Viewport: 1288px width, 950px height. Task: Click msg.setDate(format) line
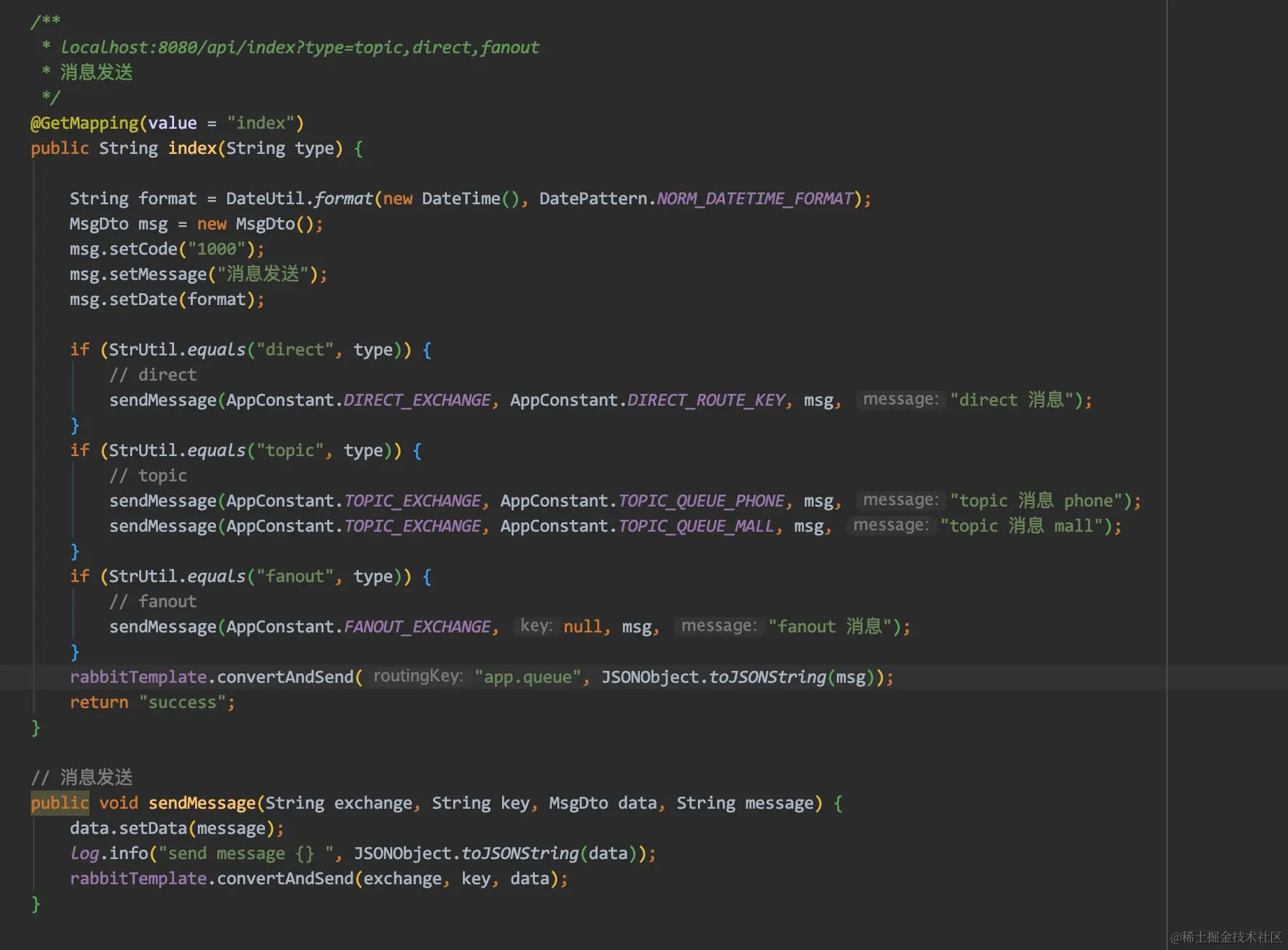coord(167,299)
